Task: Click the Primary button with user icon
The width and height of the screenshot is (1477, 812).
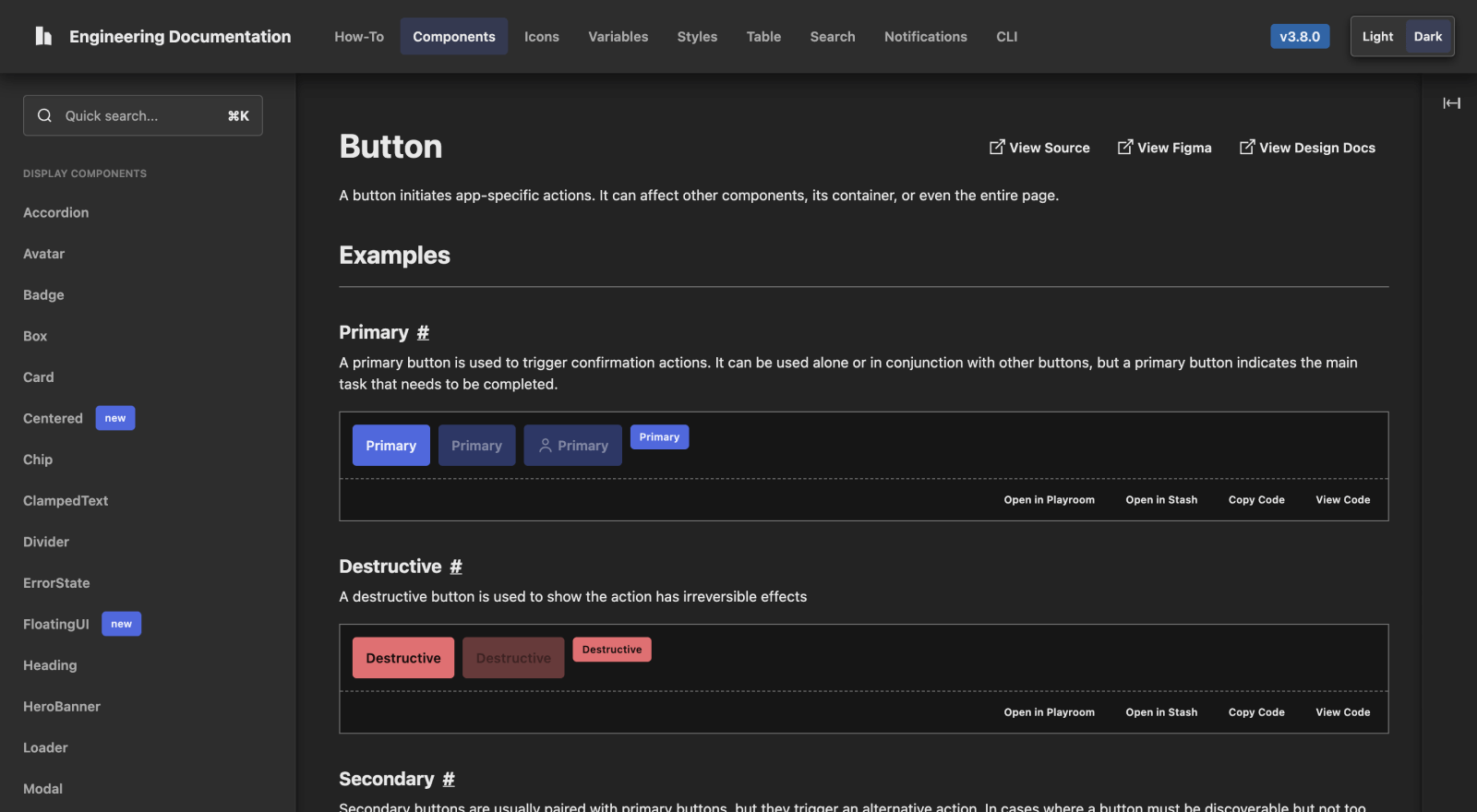Action: tap(572, 446)
